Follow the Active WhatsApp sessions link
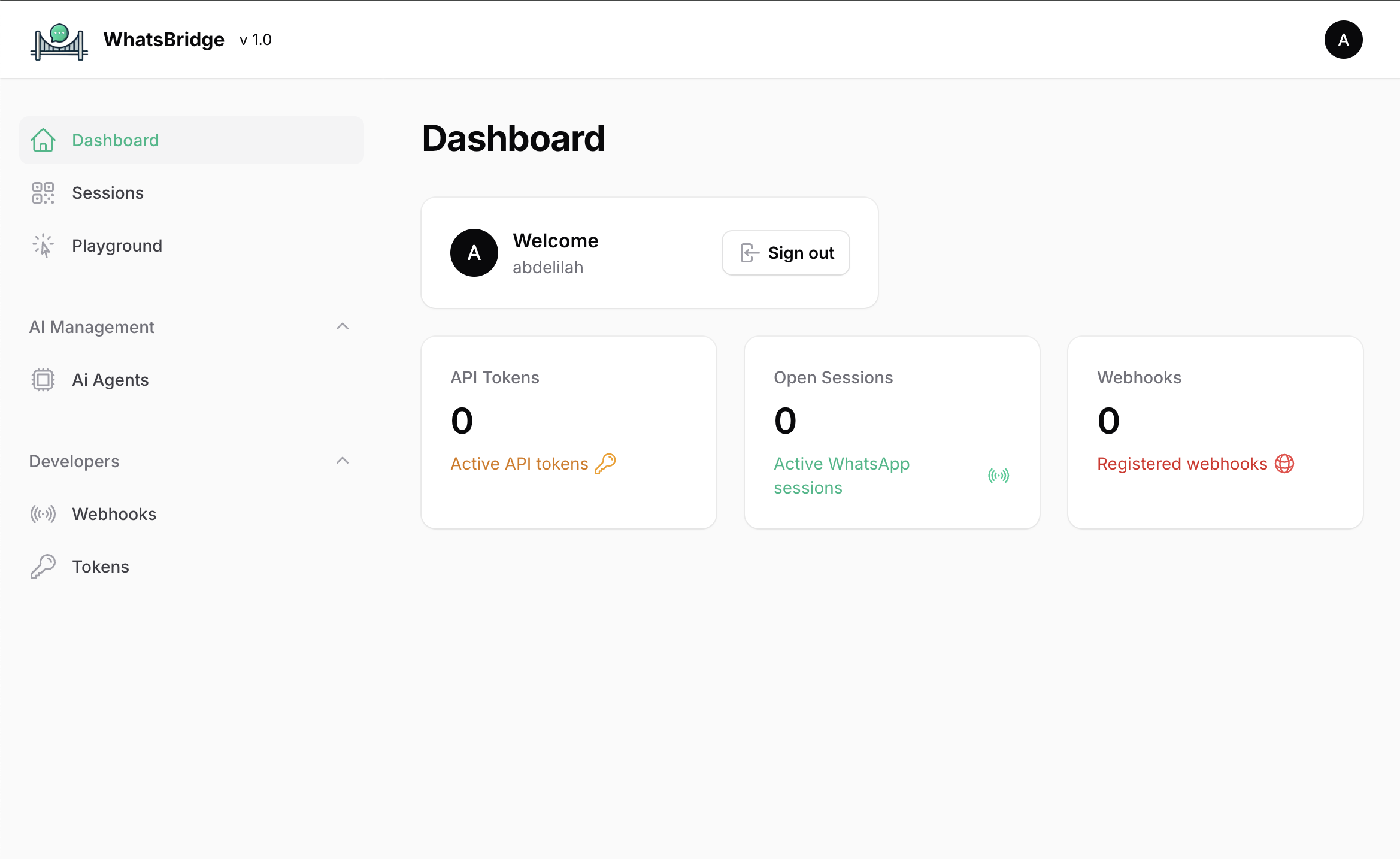 pyautogui.click(x=841, y=475)
